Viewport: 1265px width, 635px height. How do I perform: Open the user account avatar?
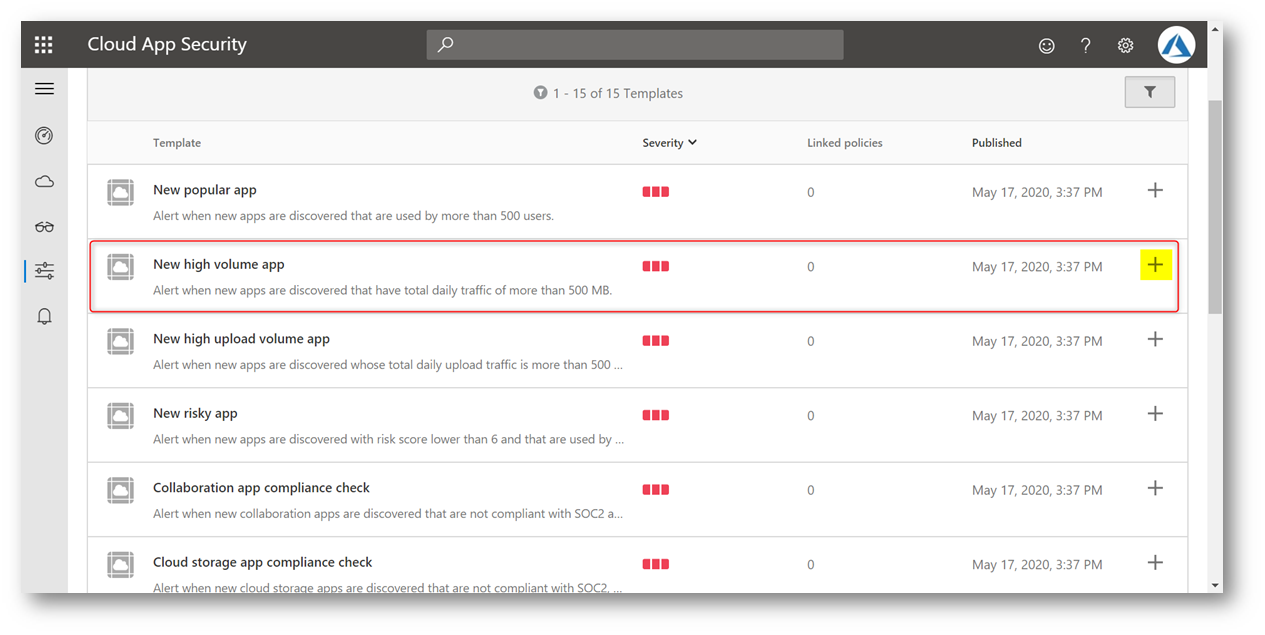coord(1176,45)
